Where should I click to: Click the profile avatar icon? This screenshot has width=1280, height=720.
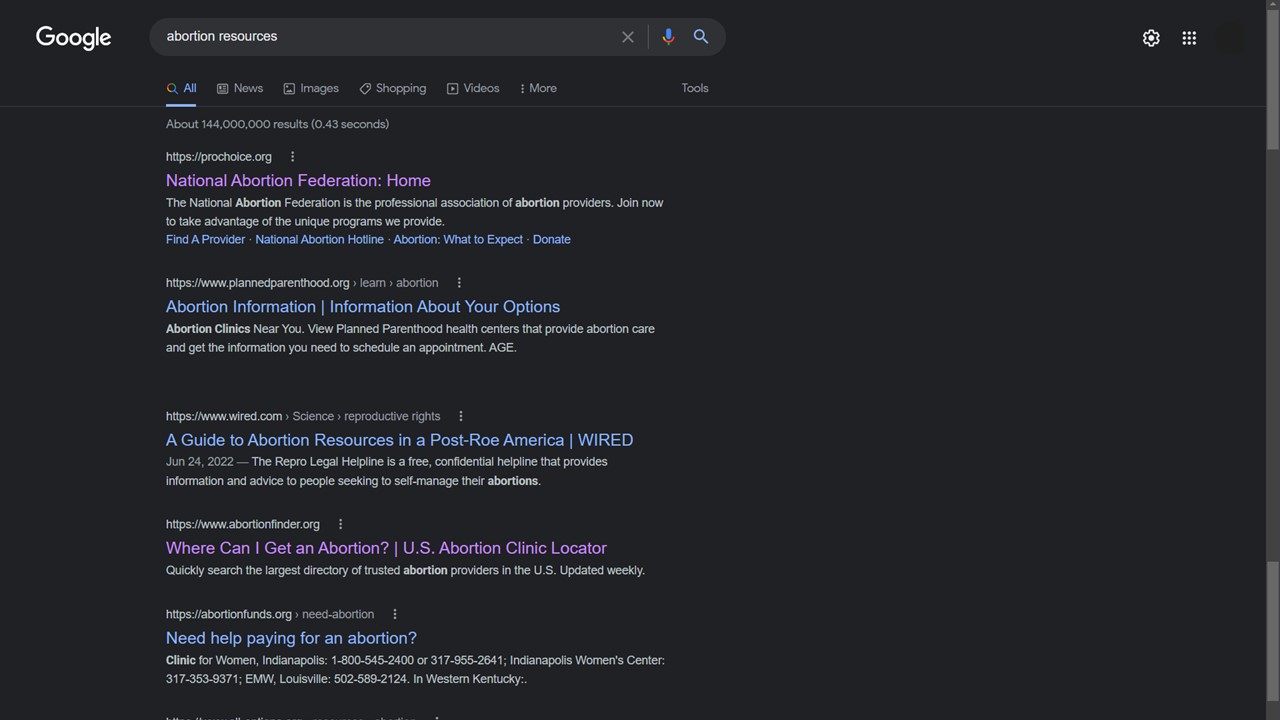(1231, 37)
